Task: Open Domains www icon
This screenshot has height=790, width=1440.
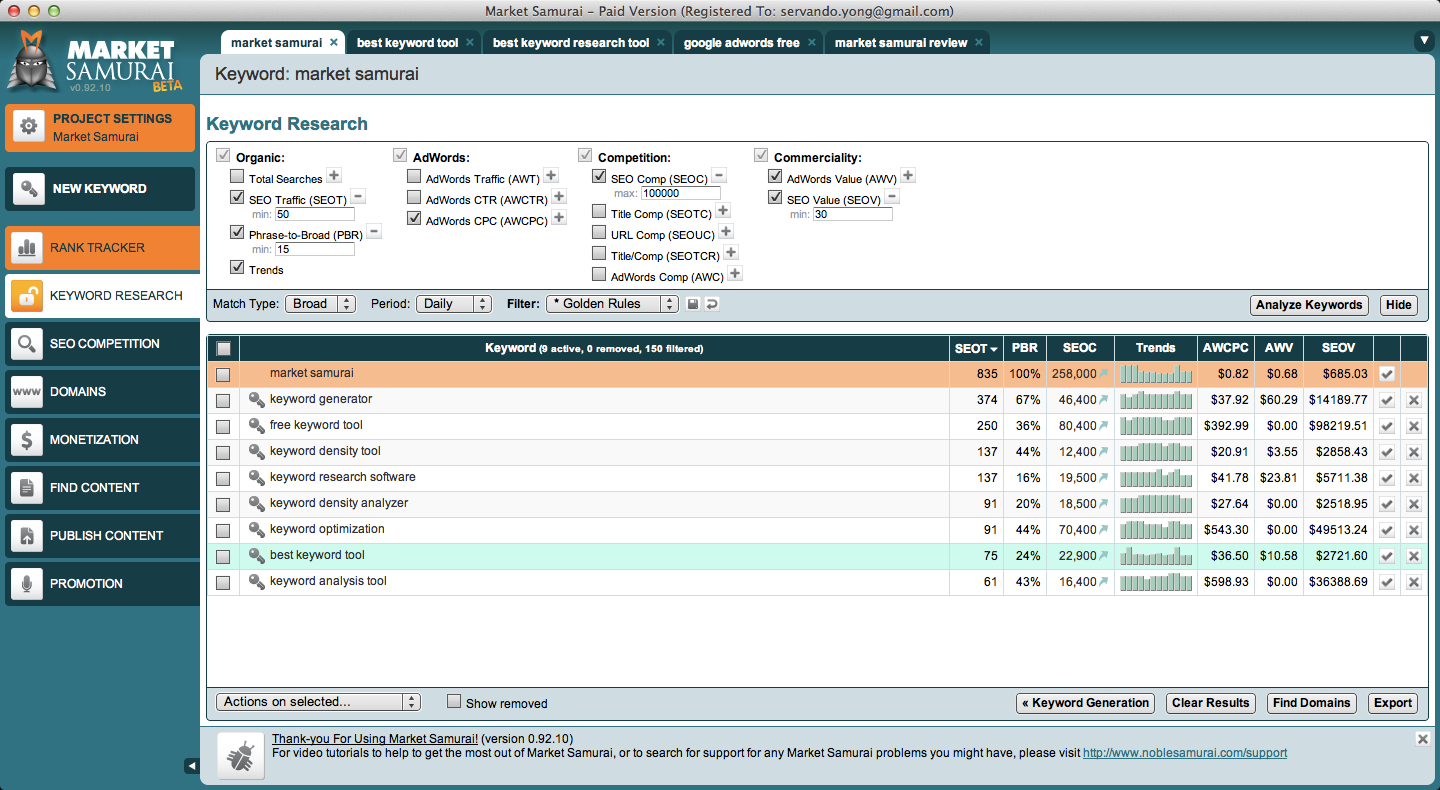Action: point(27,391)
